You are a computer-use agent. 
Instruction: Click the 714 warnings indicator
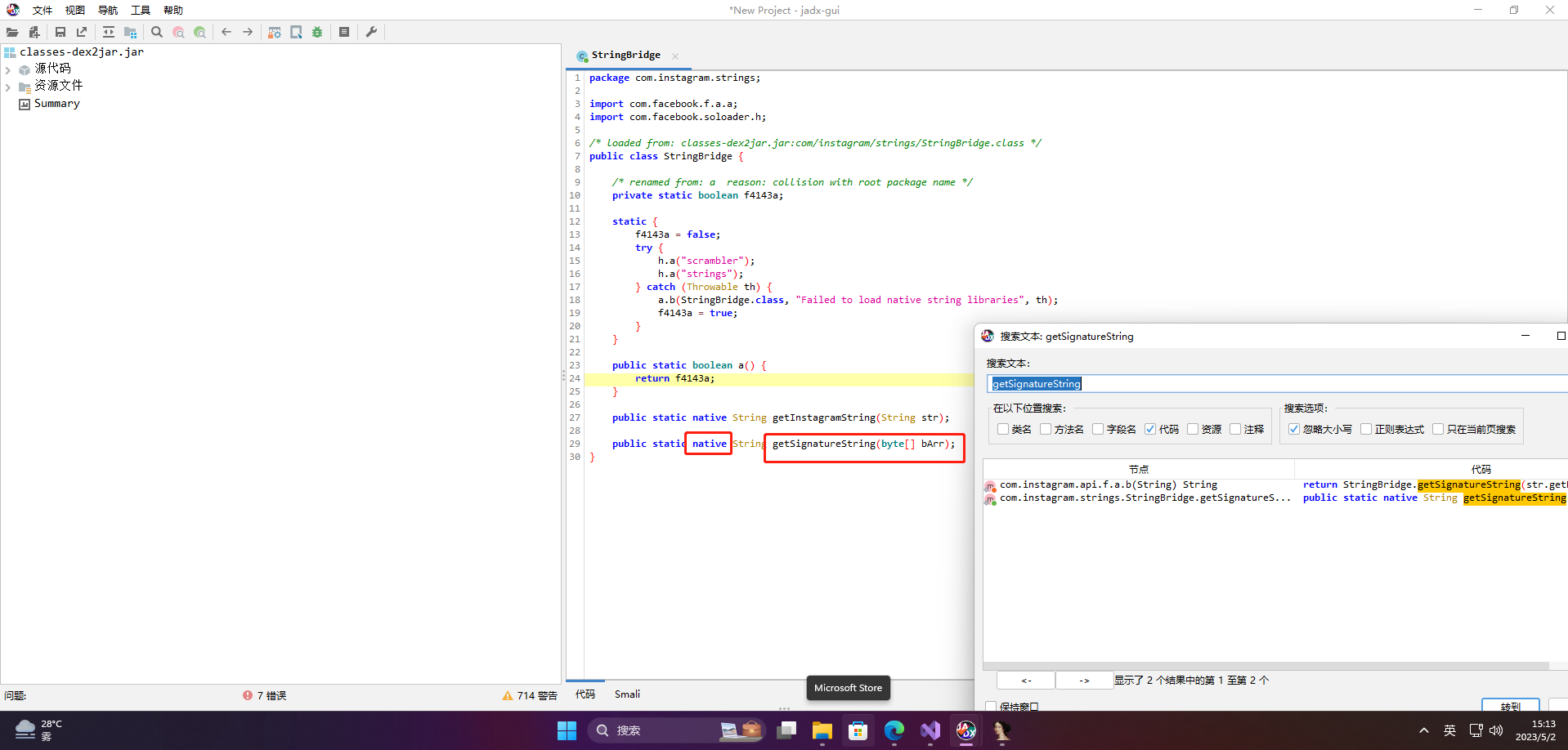[x=530, y=695]
